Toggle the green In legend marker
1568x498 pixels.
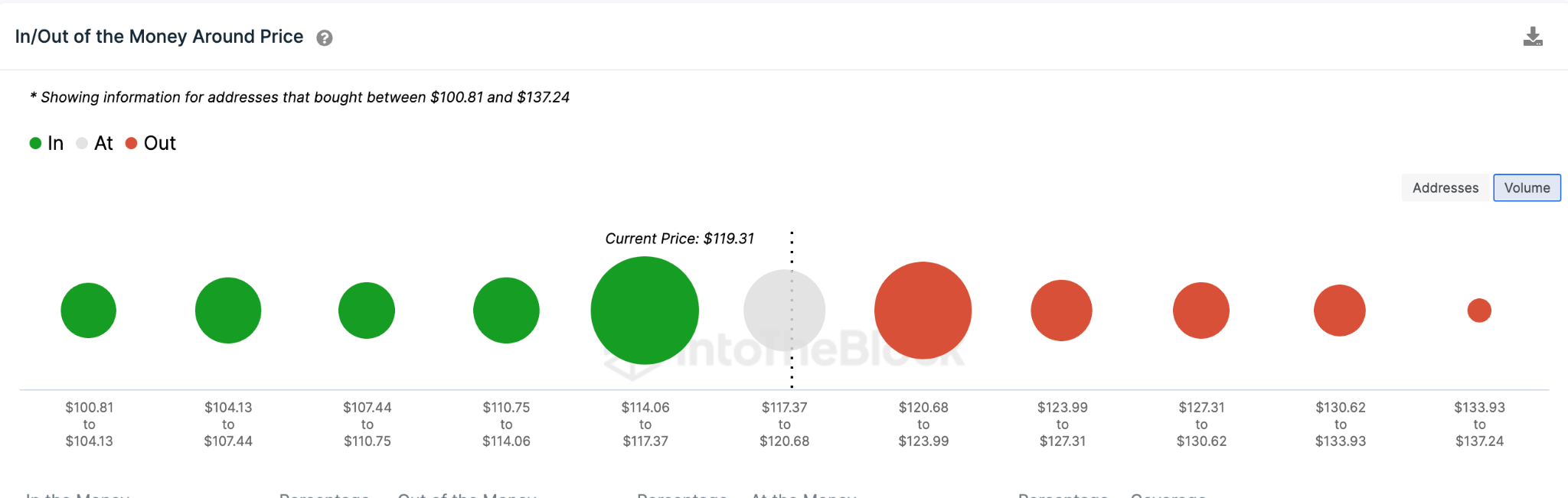pyautogui.click(x=35, y=143)
